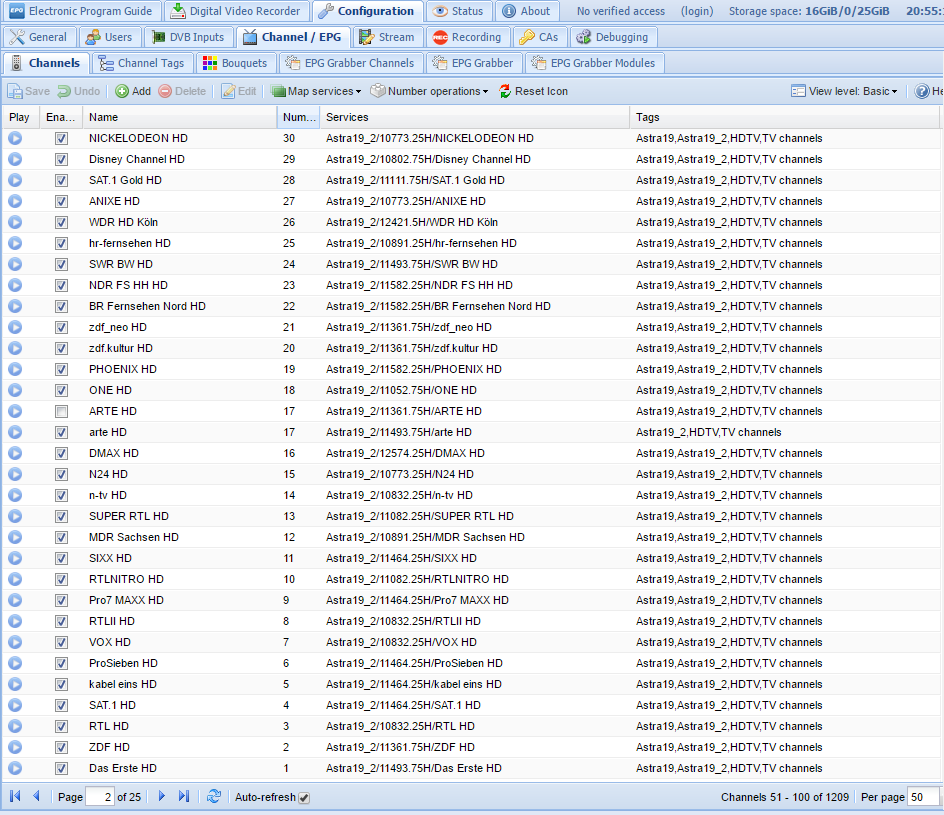Uncheck enabled box for NICKELODEON HD
The image size is (944, 815).
[x=61, y=138]
